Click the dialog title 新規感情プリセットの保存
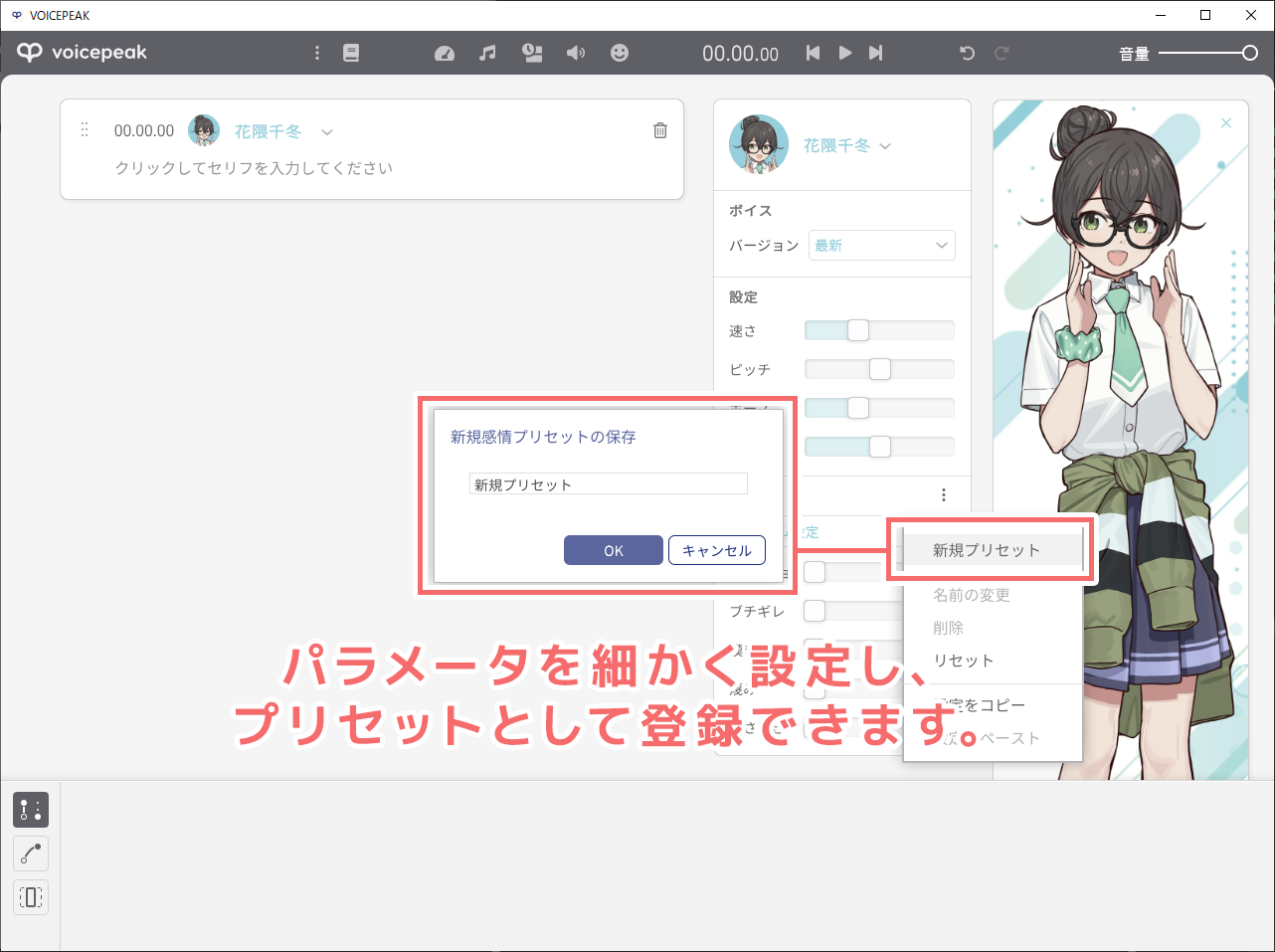1275x952 pixels. [543, 437]
